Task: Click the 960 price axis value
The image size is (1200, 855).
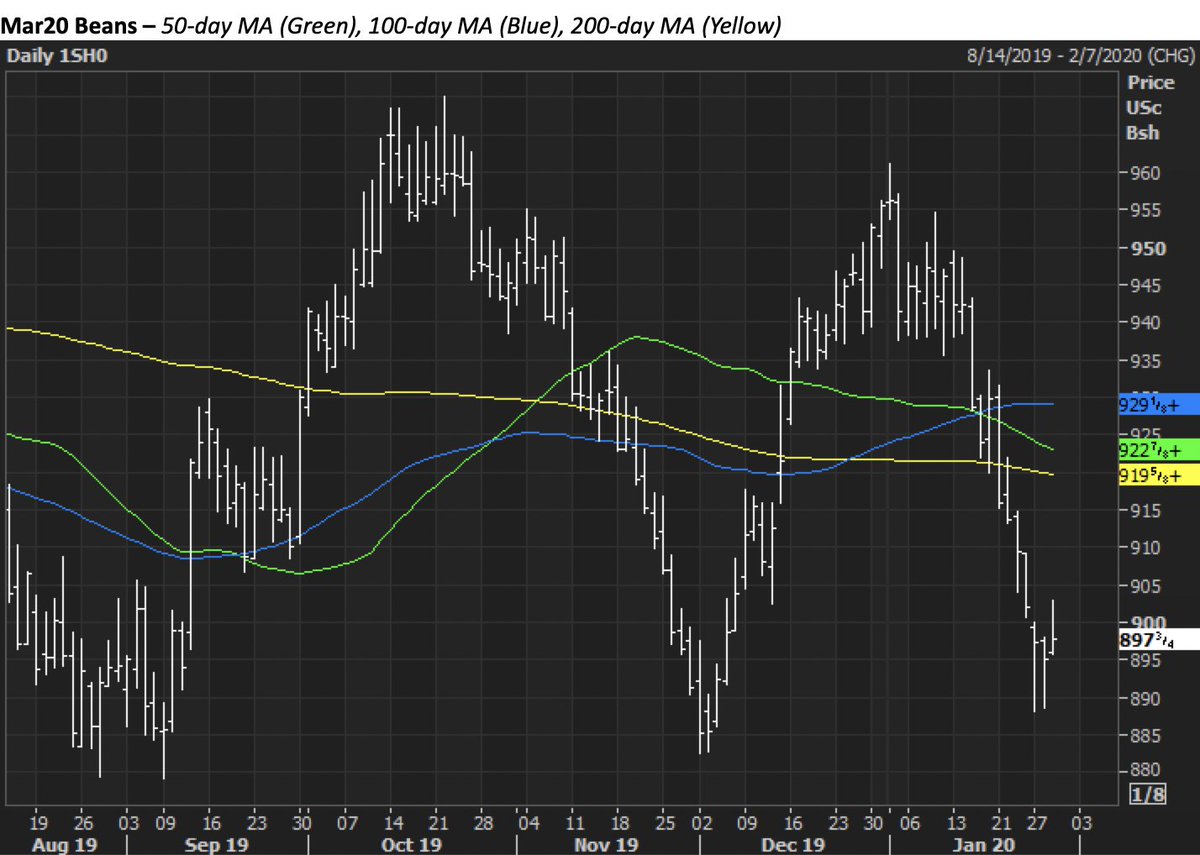Action: tap(1144, 173)
